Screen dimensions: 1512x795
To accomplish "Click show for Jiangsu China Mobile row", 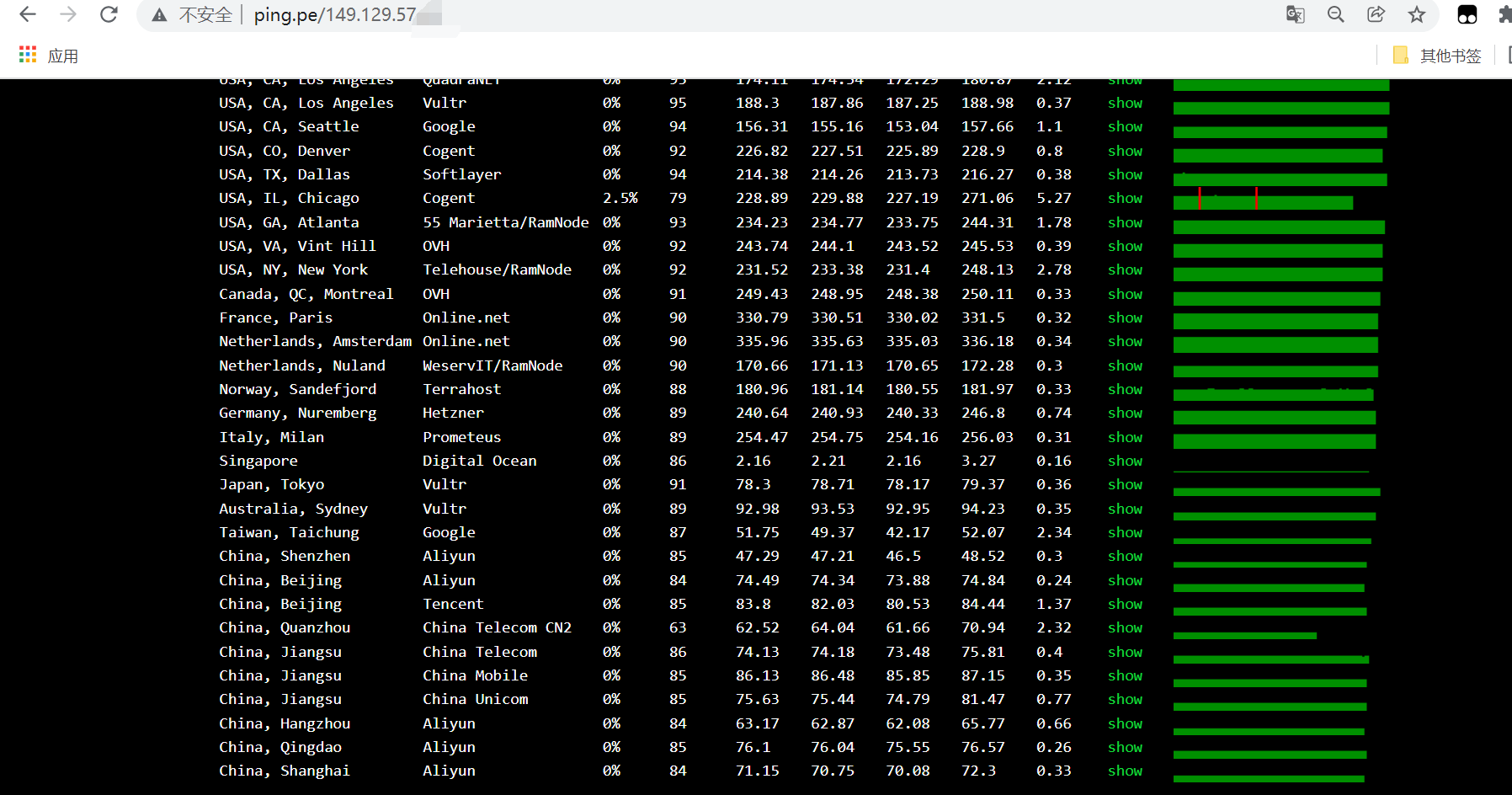I will point(1125,675).
